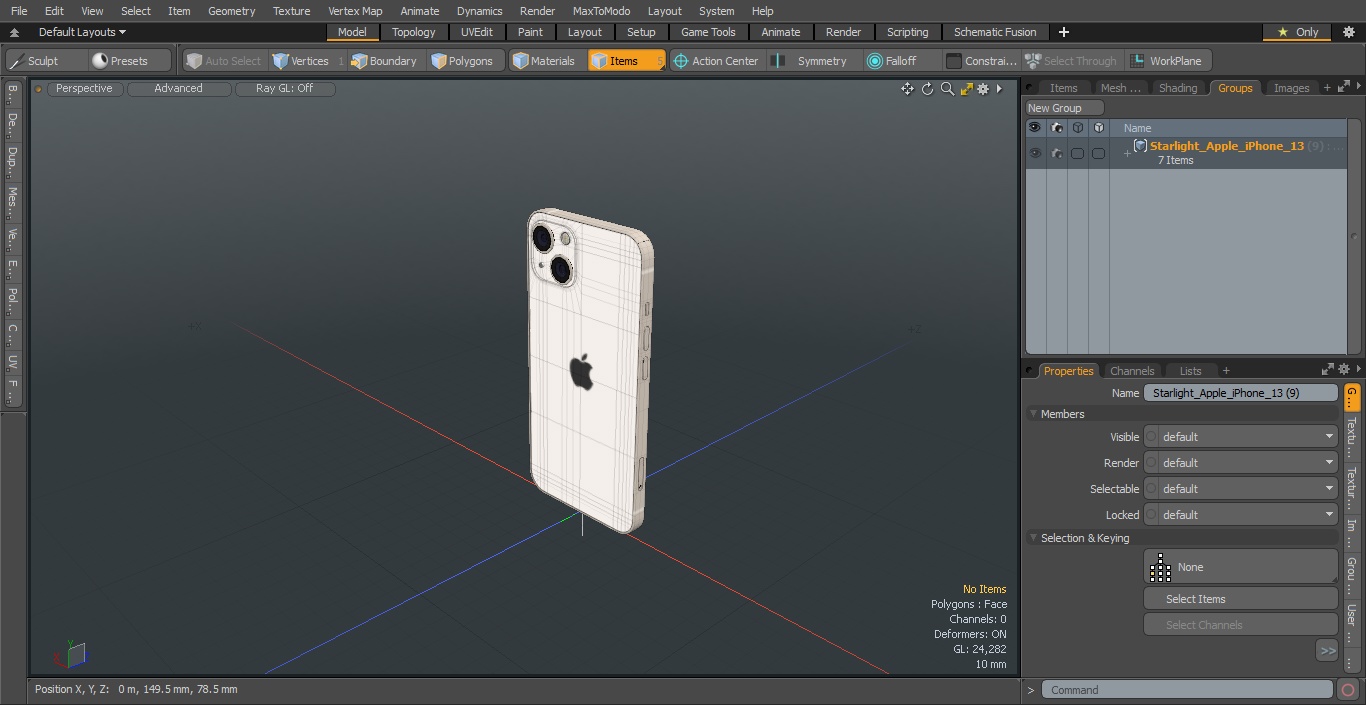The width and height of the screenshot is (1366, 705).
Task: Open the Vertex Map menu
Action: (x=355, y=11)
